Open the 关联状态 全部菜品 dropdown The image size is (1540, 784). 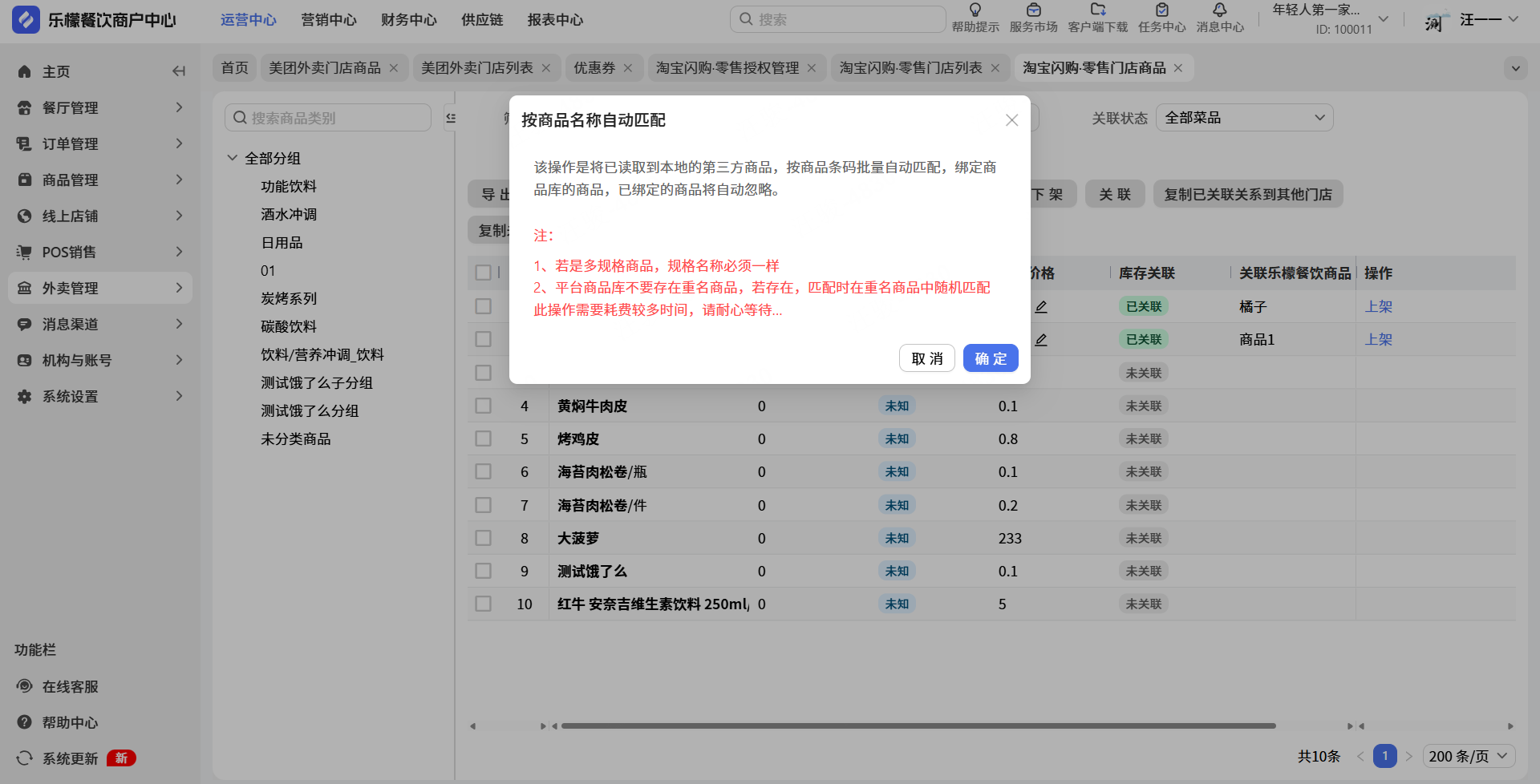pyautogui.click(x=1244, y=118)
